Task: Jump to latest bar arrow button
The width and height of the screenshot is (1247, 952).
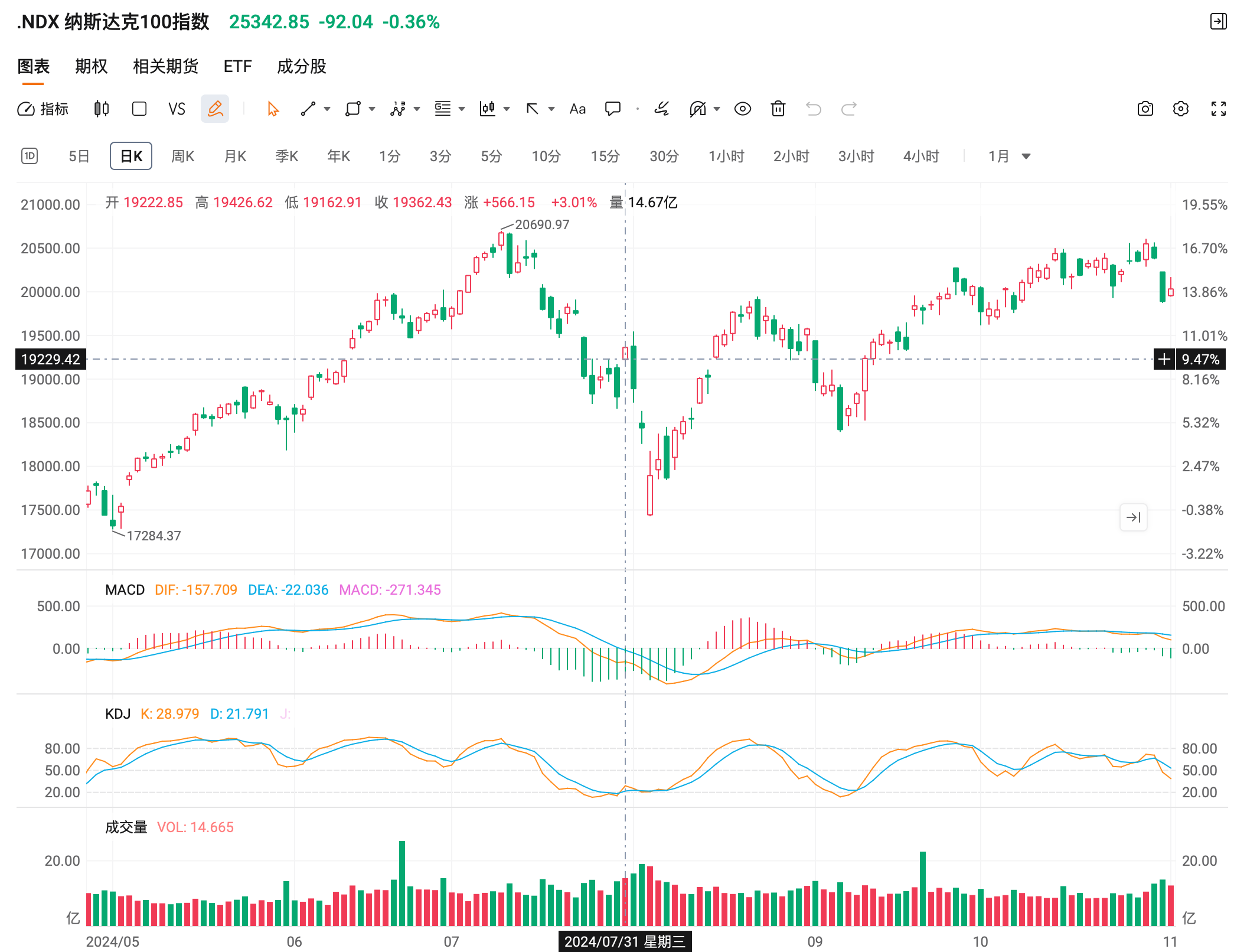Action: click(x=1133, y=517)
